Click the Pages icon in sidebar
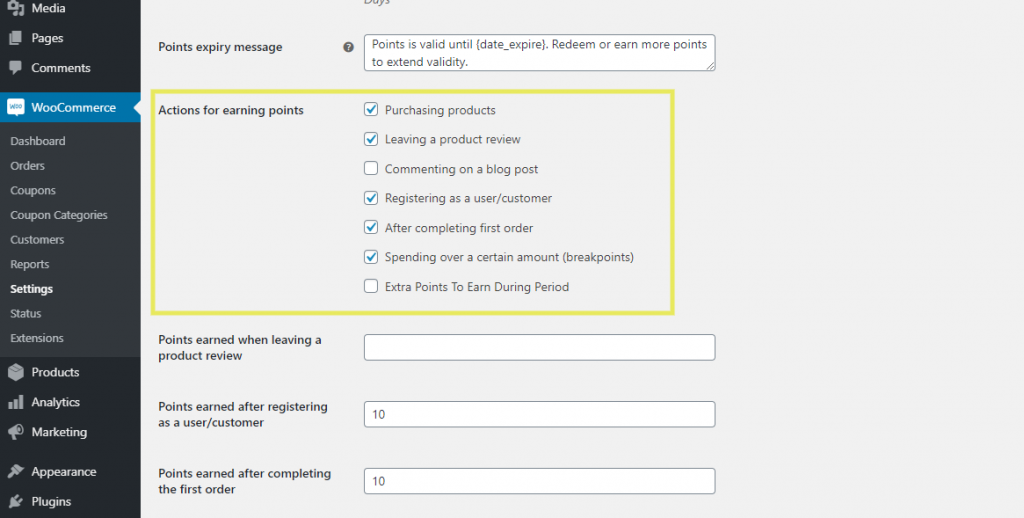 tap(16, 39)
